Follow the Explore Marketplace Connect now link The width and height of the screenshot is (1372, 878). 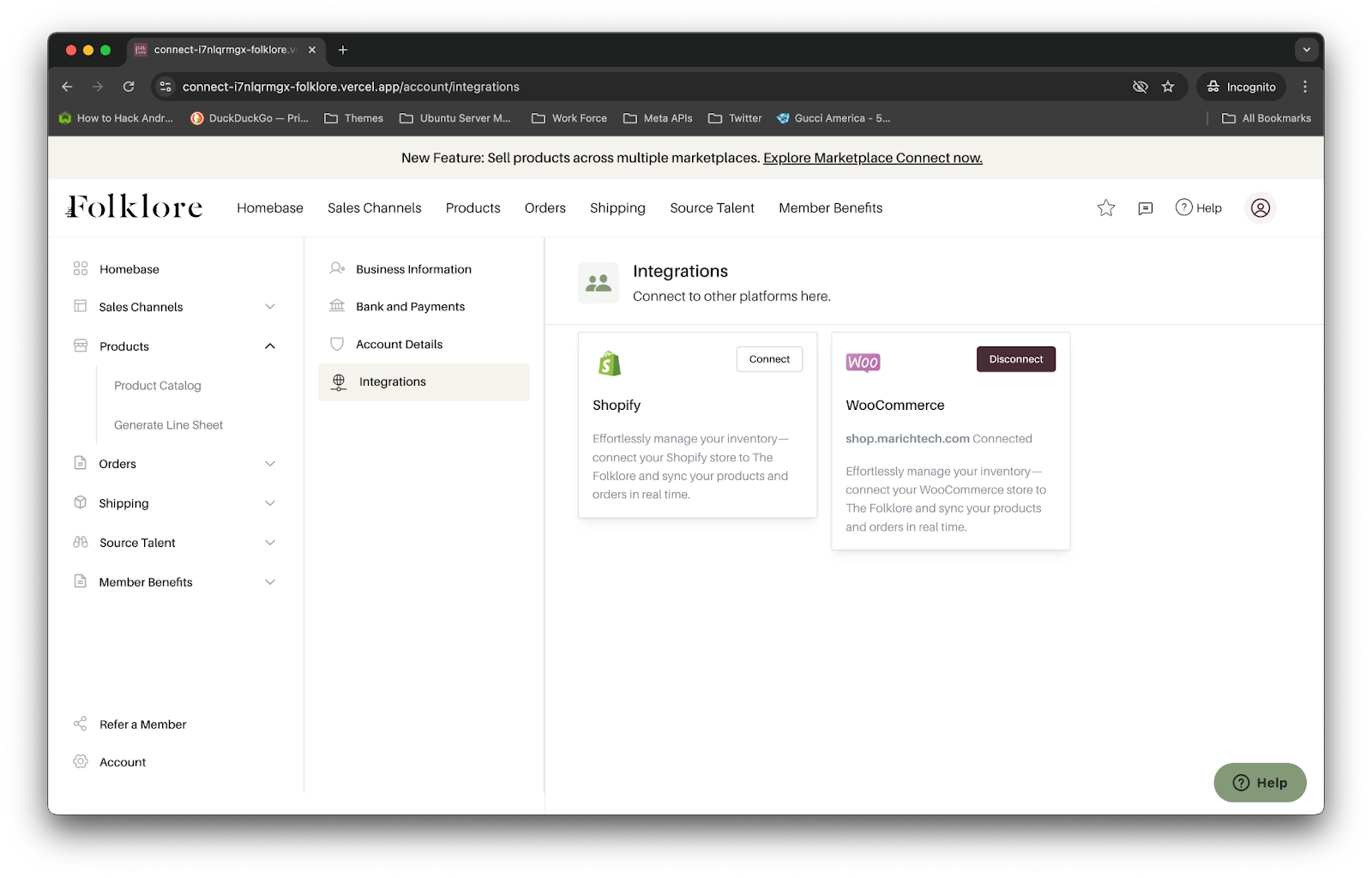pos(873,158)
